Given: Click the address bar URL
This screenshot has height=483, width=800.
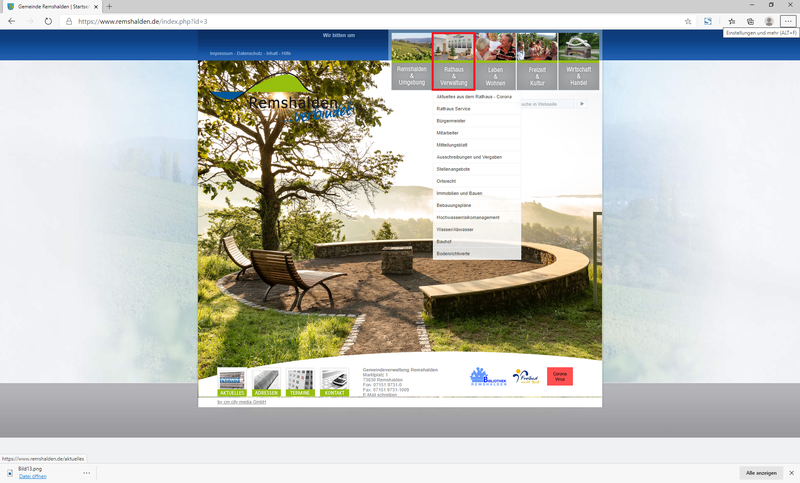Looking at the screenshot, I should 143,21.
